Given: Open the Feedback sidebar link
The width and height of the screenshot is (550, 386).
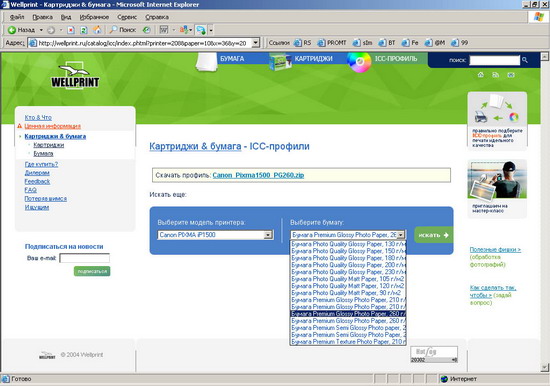Looking at the screenshot, I should [x=37, y=181].
